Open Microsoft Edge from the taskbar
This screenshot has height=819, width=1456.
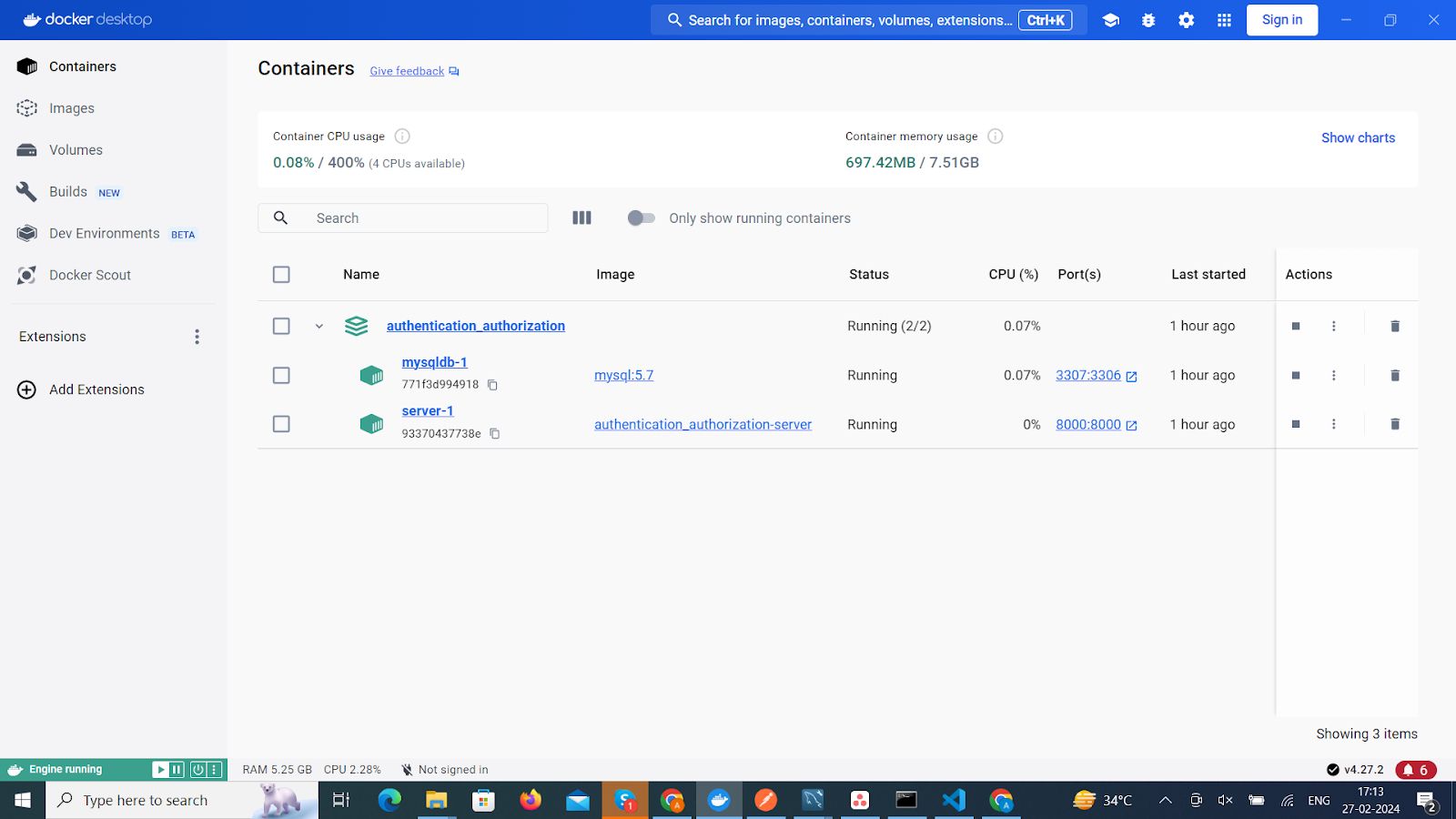(389, 800)
